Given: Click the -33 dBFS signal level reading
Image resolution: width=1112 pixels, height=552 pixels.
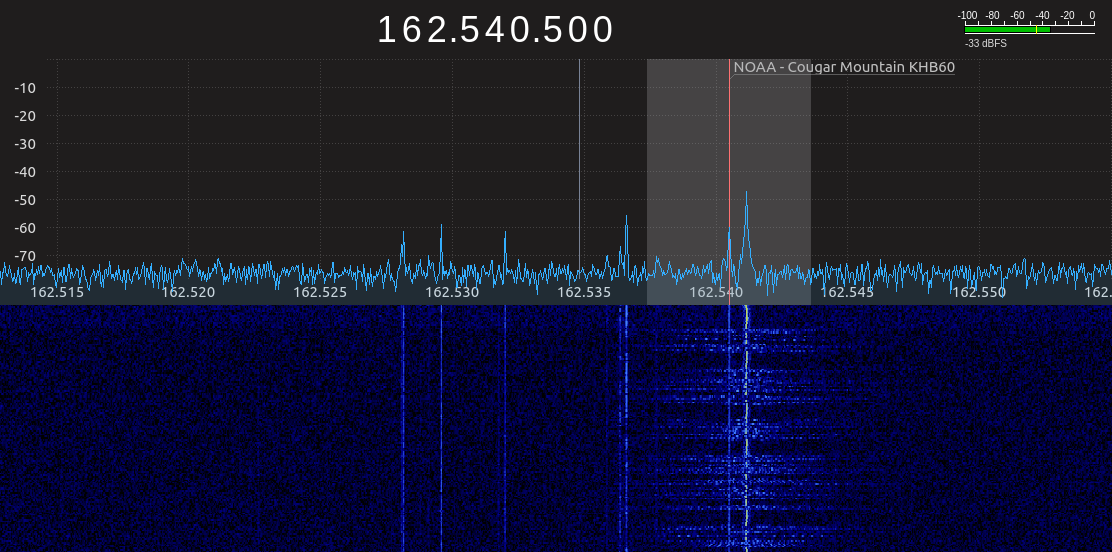Looking at the screenshot, I should [x=986, y=43].
